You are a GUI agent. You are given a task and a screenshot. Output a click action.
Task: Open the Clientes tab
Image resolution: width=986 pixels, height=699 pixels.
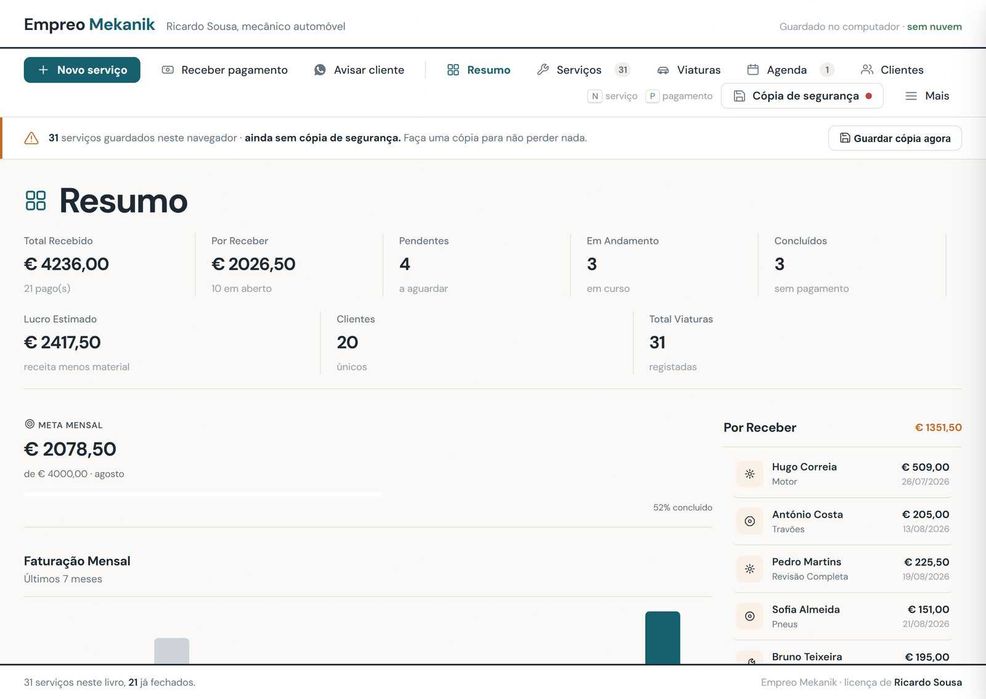pyautogui.click(x=892, y=70)
